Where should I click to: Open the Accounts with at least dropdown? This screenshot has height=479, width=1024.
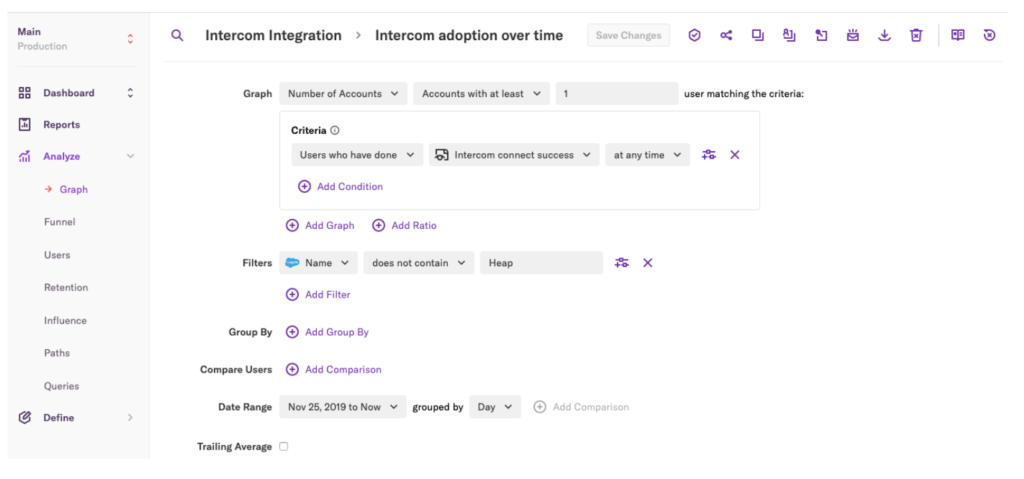point(481,93)
